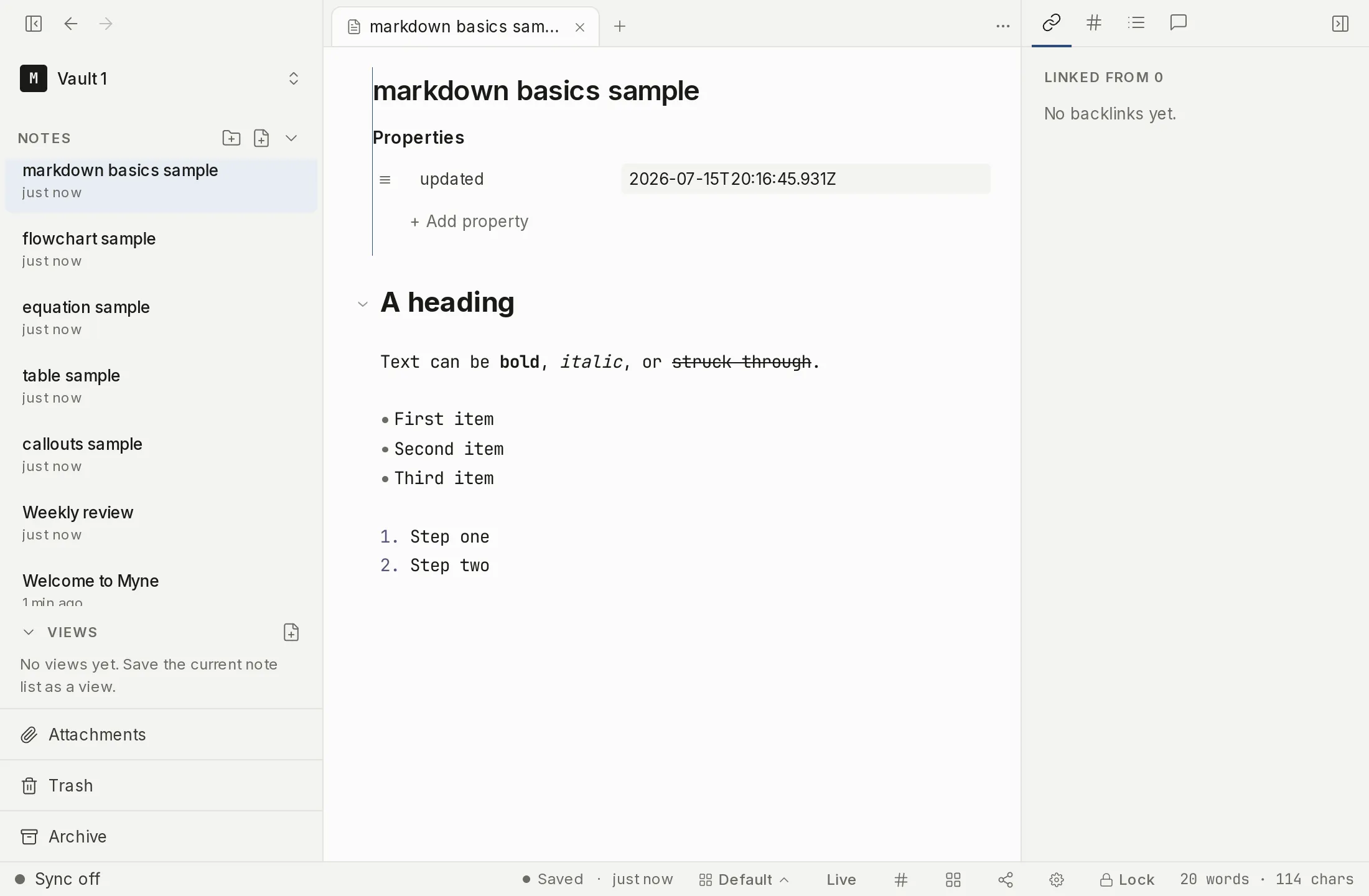1369x896 pixels.
Task: Create a new note in Notes header
Action: click(x=261, y=138)
